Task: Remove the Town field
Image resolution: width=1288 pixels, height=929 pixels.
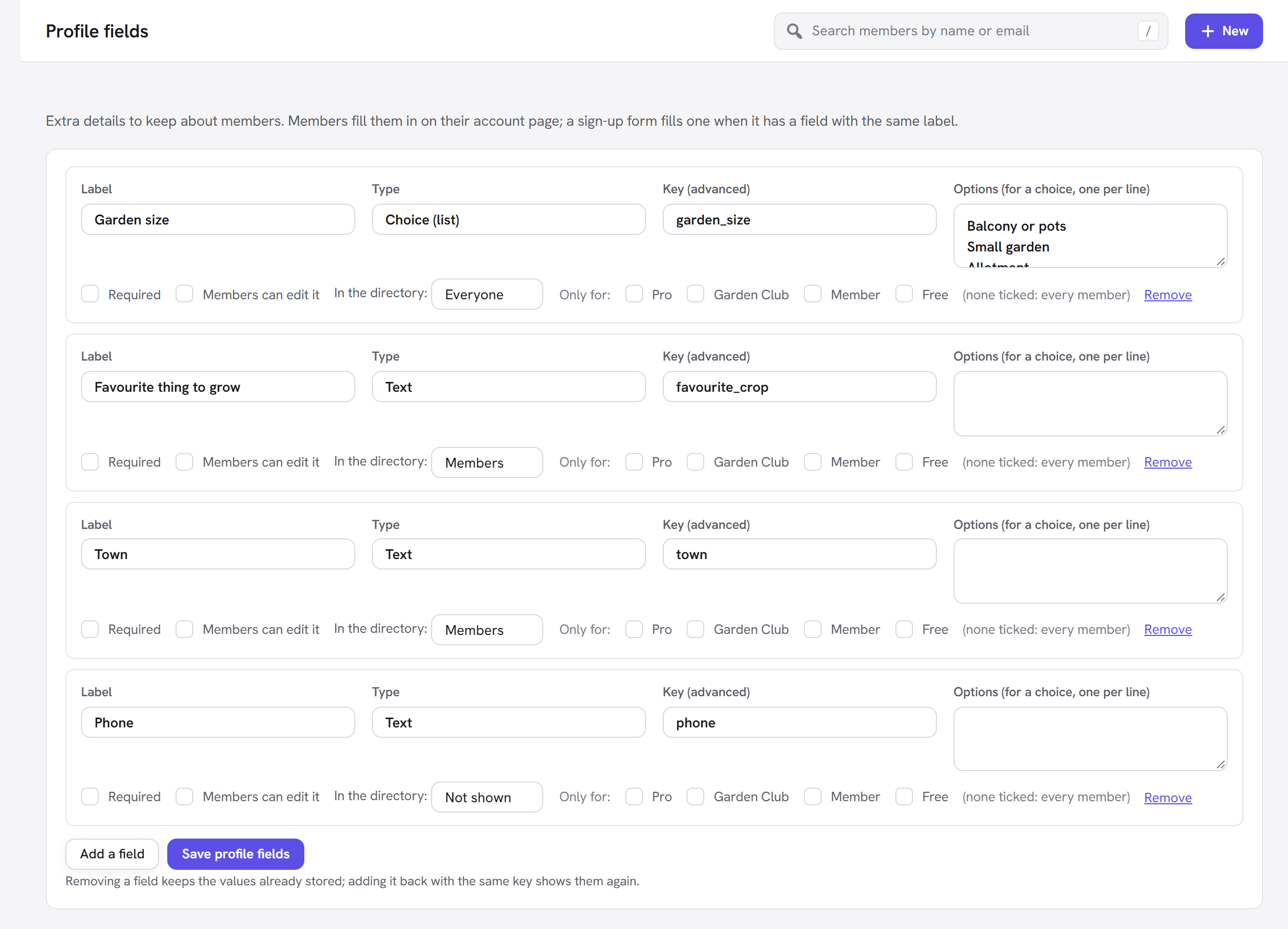Action: tap(1168, 629)
